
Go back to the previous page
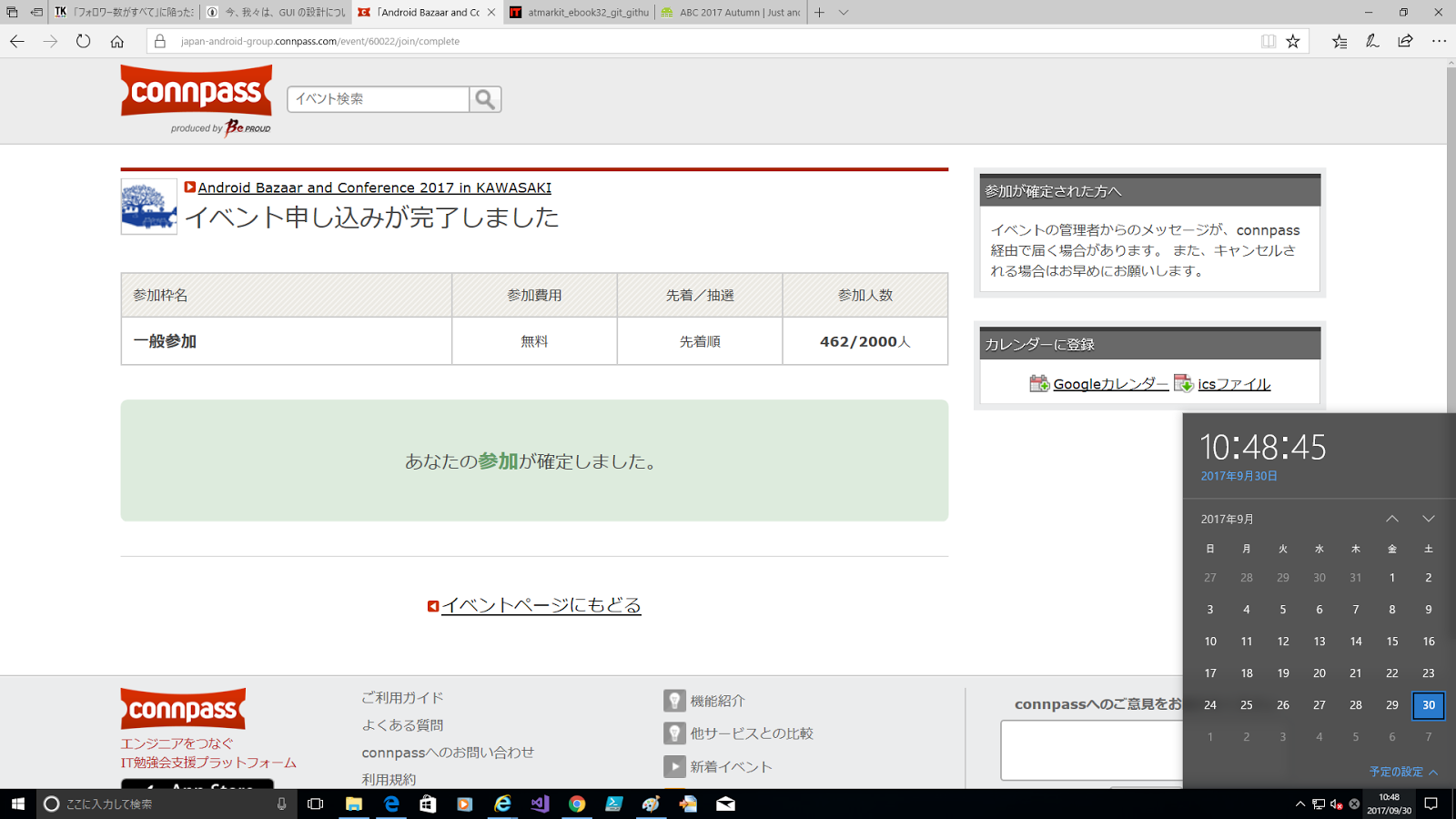17,41
